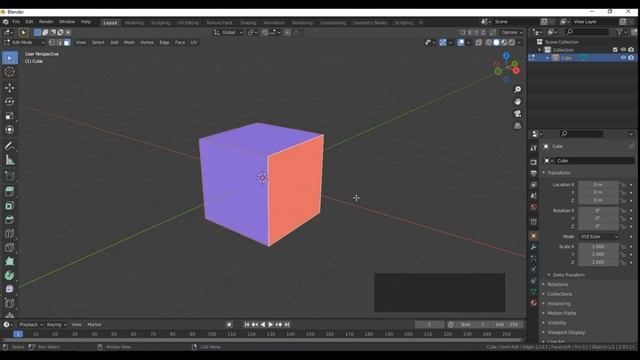Enable edge select mode
The height and width of the screenshot is (360, 640).
tap(60, 42)
